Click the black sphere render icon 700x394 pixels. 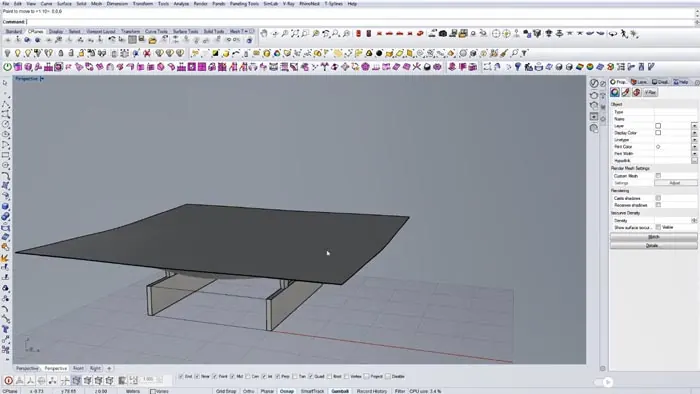click(379, 53)
